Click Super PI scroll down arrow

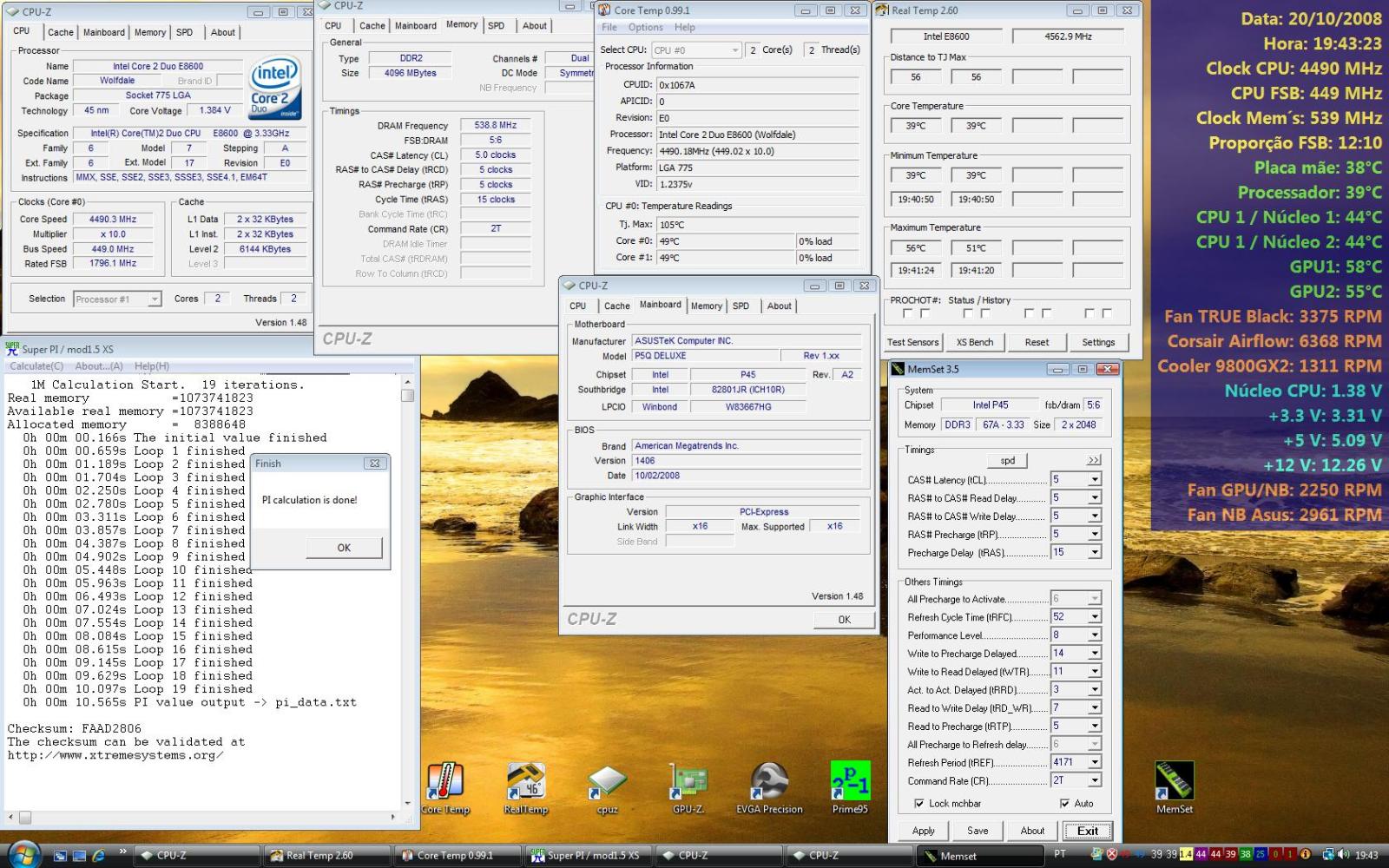(x=407, y=805)
